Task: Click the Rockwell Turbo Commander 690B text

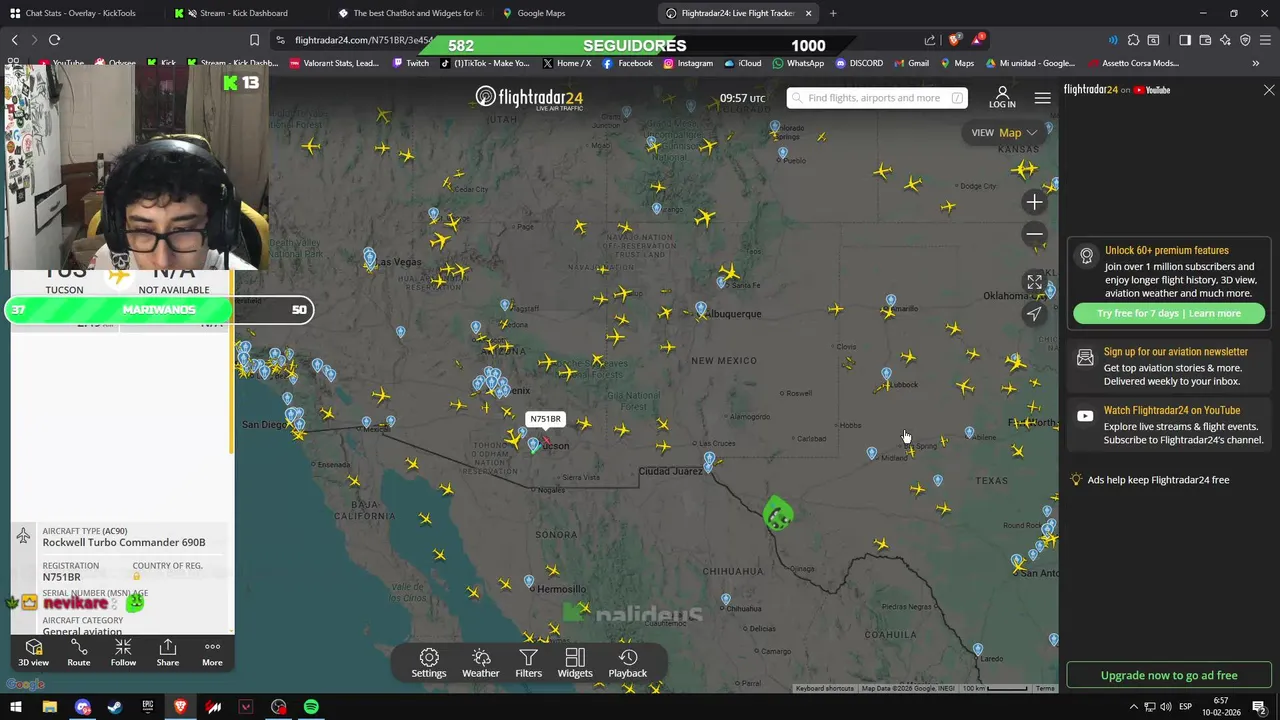Action: point(124,543)
